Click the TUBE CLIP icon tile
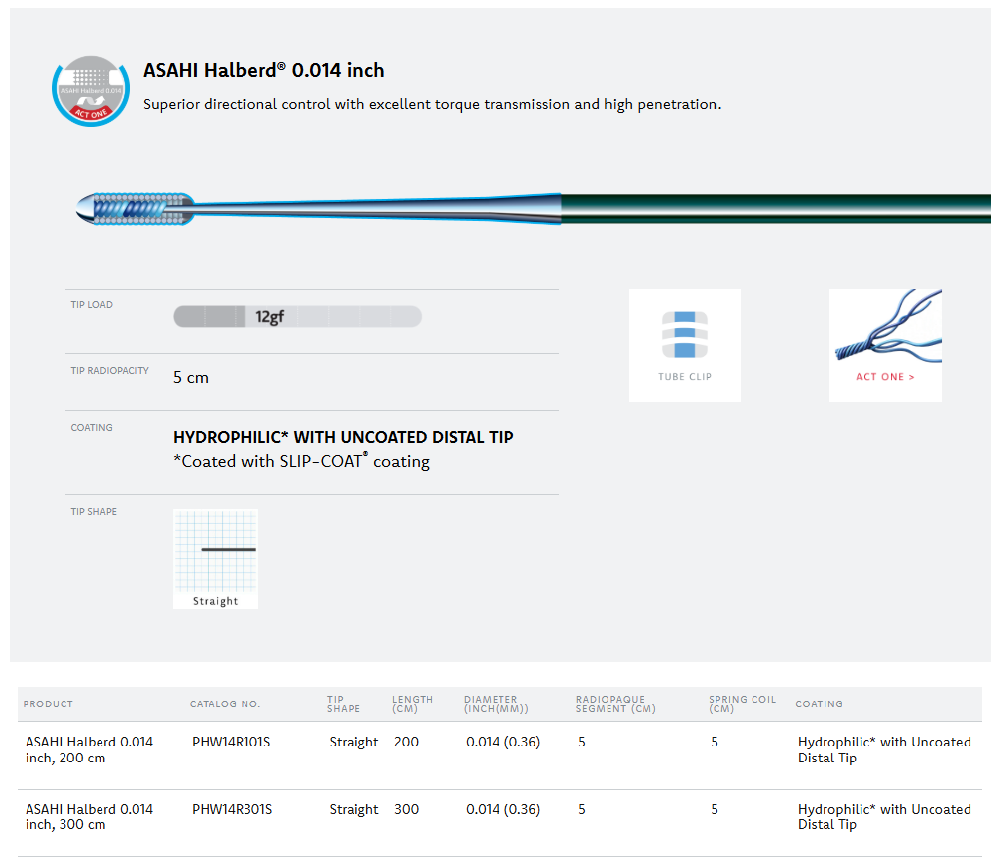The width and height of the screenshot is (996, 863). 685,345
